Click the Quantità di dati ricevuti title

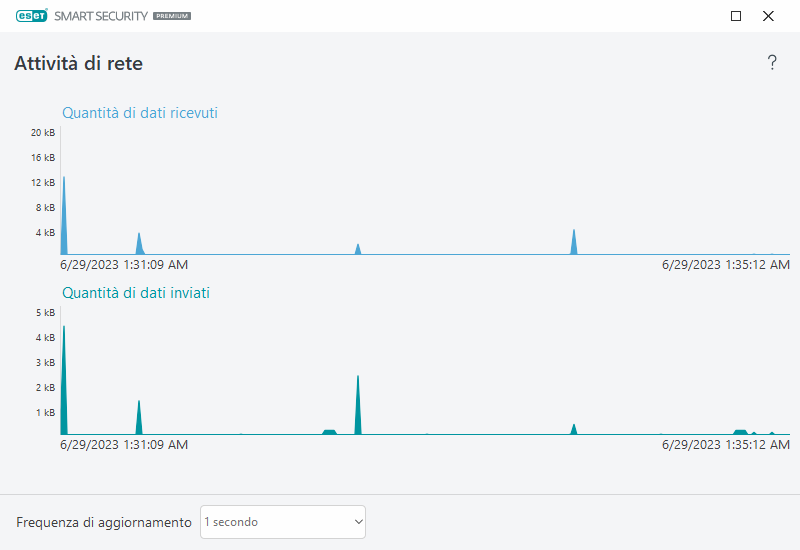pos(140,113)
